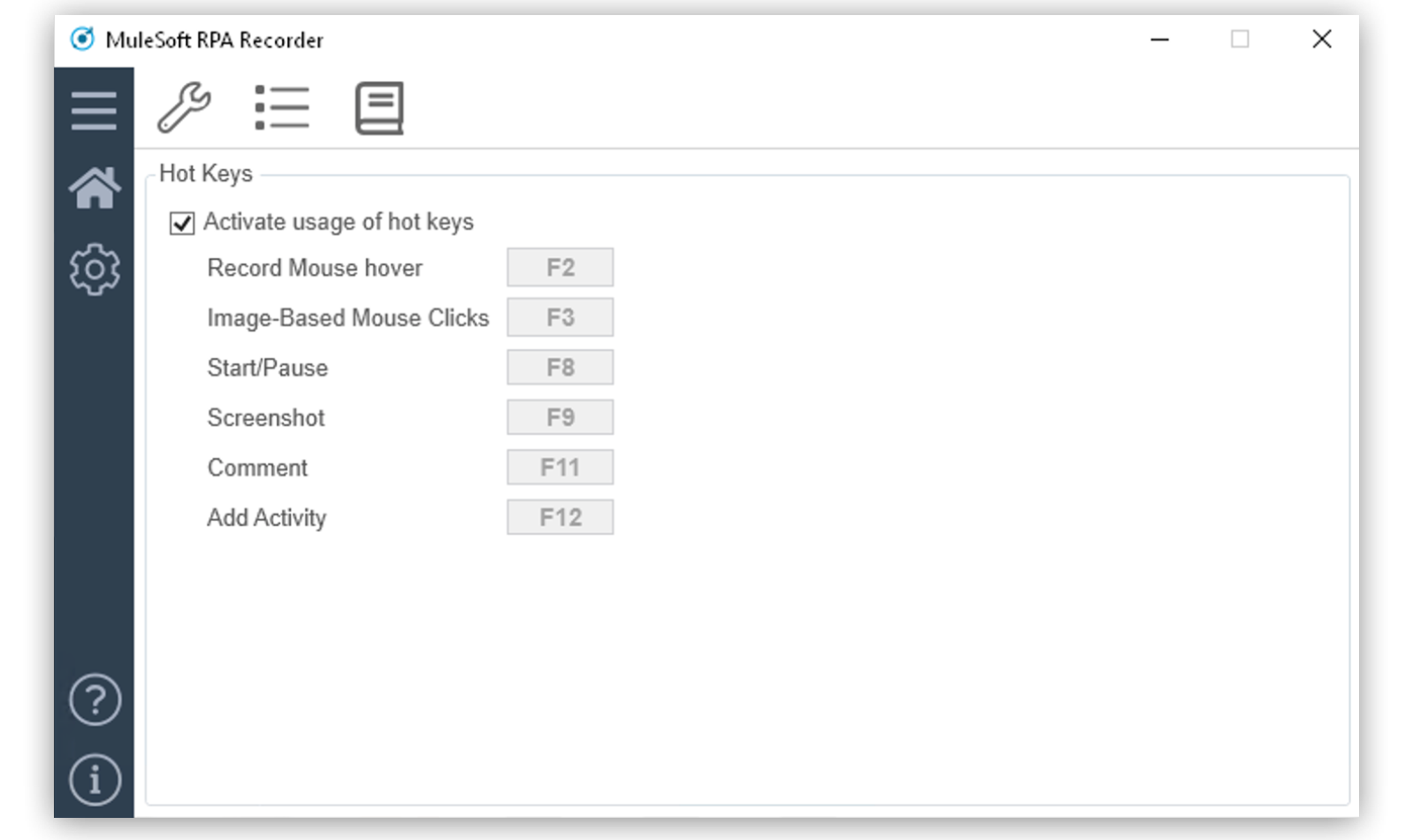Click the MuleSoft RPA Recorder logo
The height and width of the screenshot is (840, 1413).
click(x=82, y=39)
